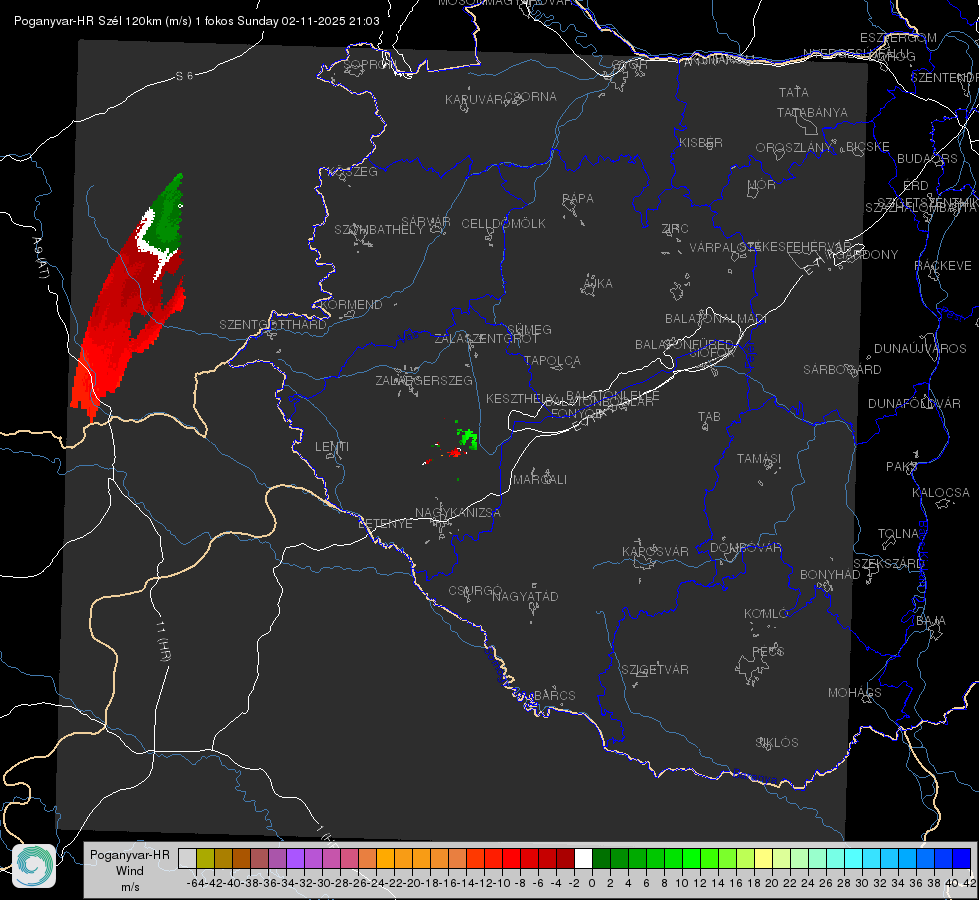This screenshot has width=979, height=900.
Task: Click the BARCS label
Action: (x=554, y=695)
